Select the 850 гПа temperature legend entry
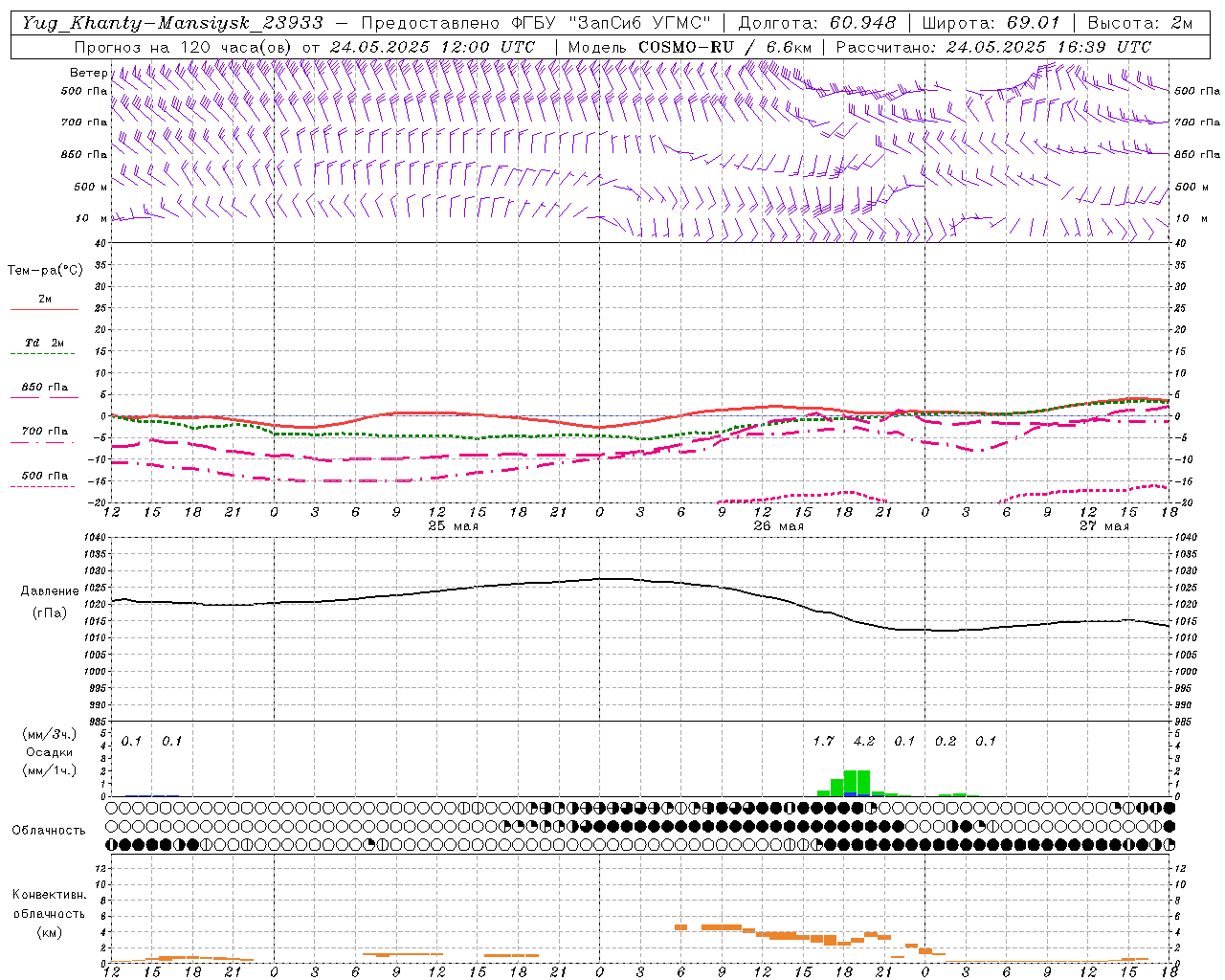The height and width of the screenshot is (980, 1225). click(x=45, y=388)
